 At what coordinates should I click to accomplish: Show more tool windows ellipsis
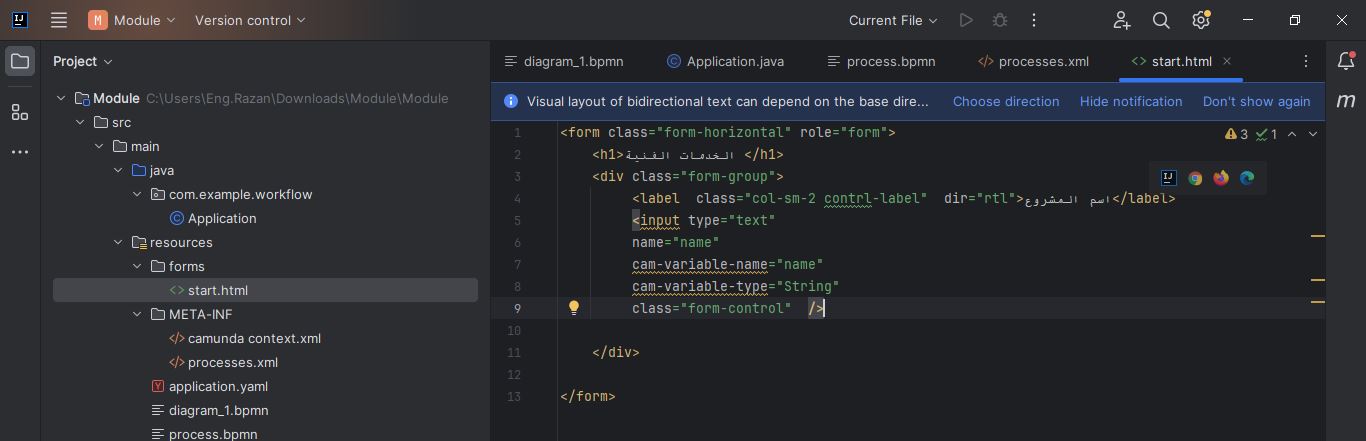[x=20, y=152]
